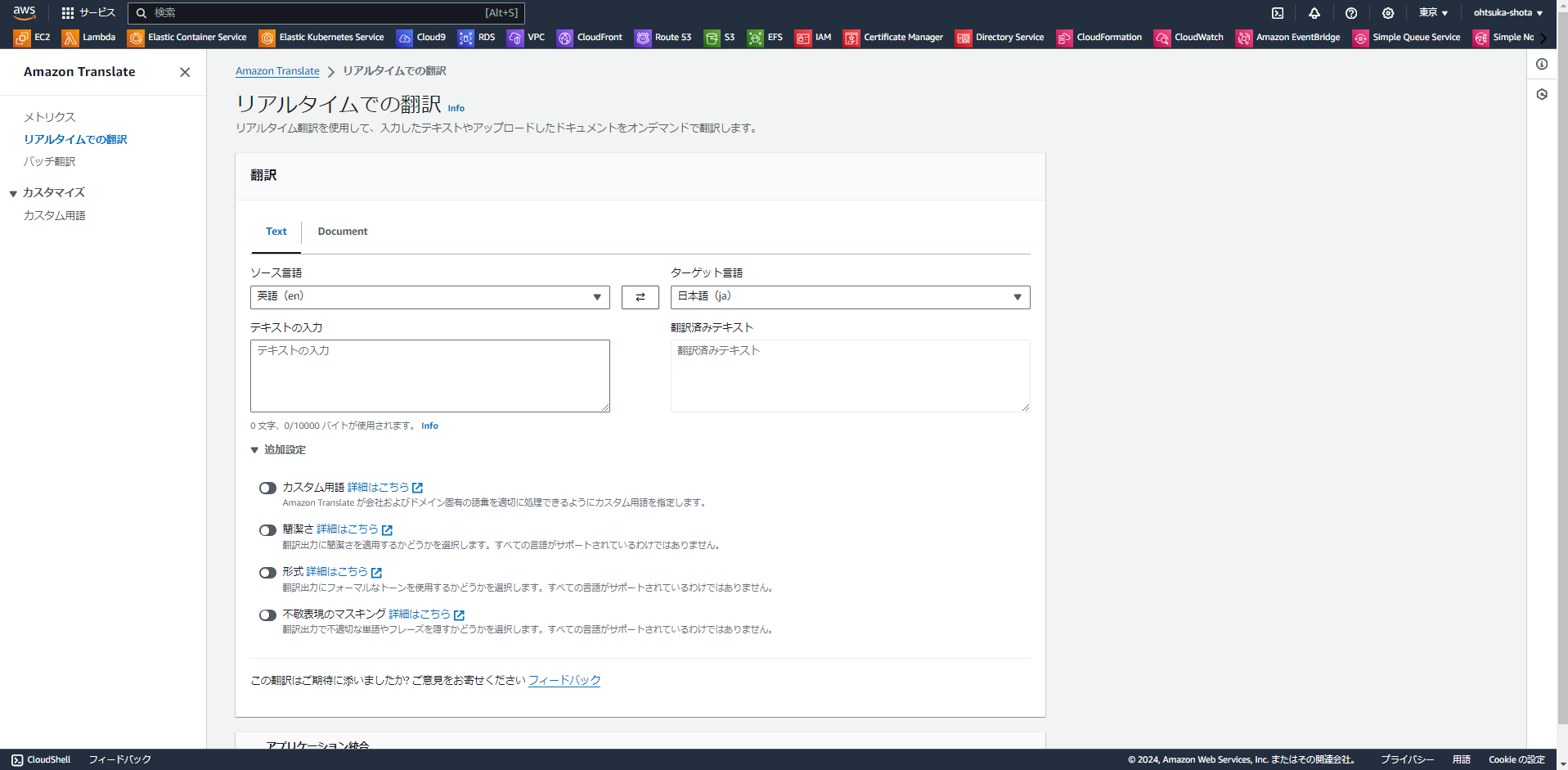The height and width of the screenshot is (770, 1568).
Task: Open the サービス grid menu
Action: (88, 13)
